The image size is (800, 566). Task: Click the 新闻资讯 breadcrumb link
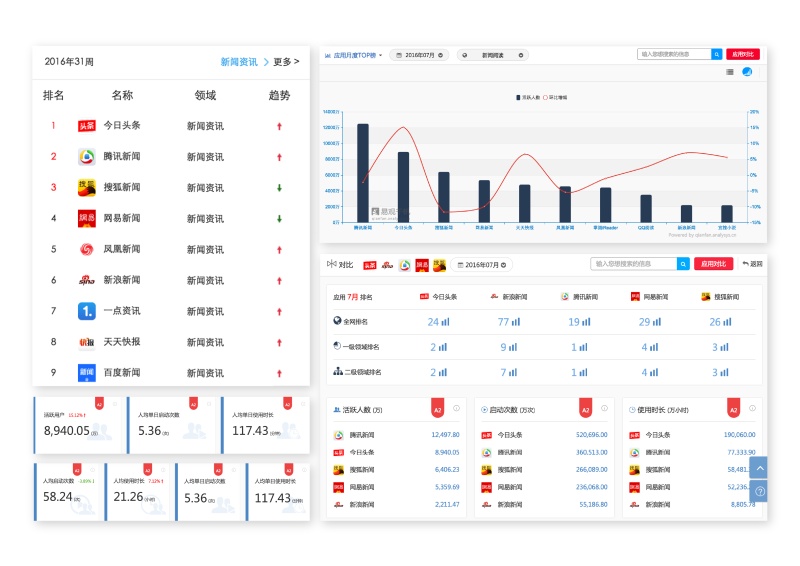click(239, 62)
